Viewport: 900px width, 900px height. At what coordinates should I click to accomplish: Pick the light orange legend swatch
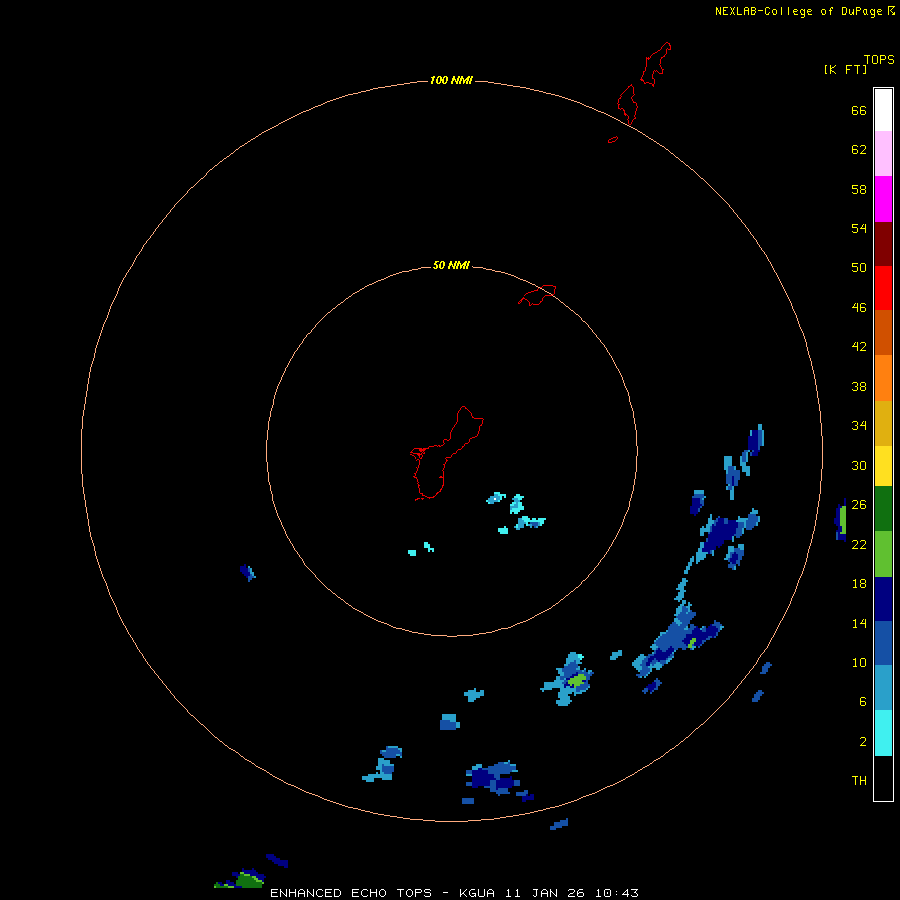883,378
